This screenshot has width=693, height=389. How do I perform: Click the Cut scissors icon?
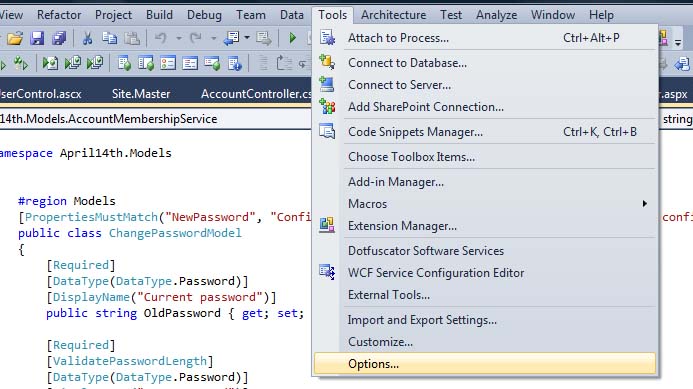[88, 38]
